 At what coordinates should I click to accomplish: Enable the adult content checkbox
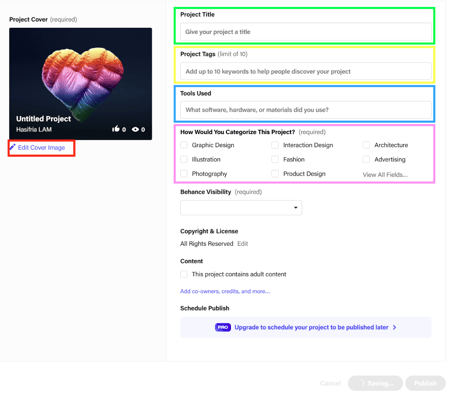tap(184, 274)
